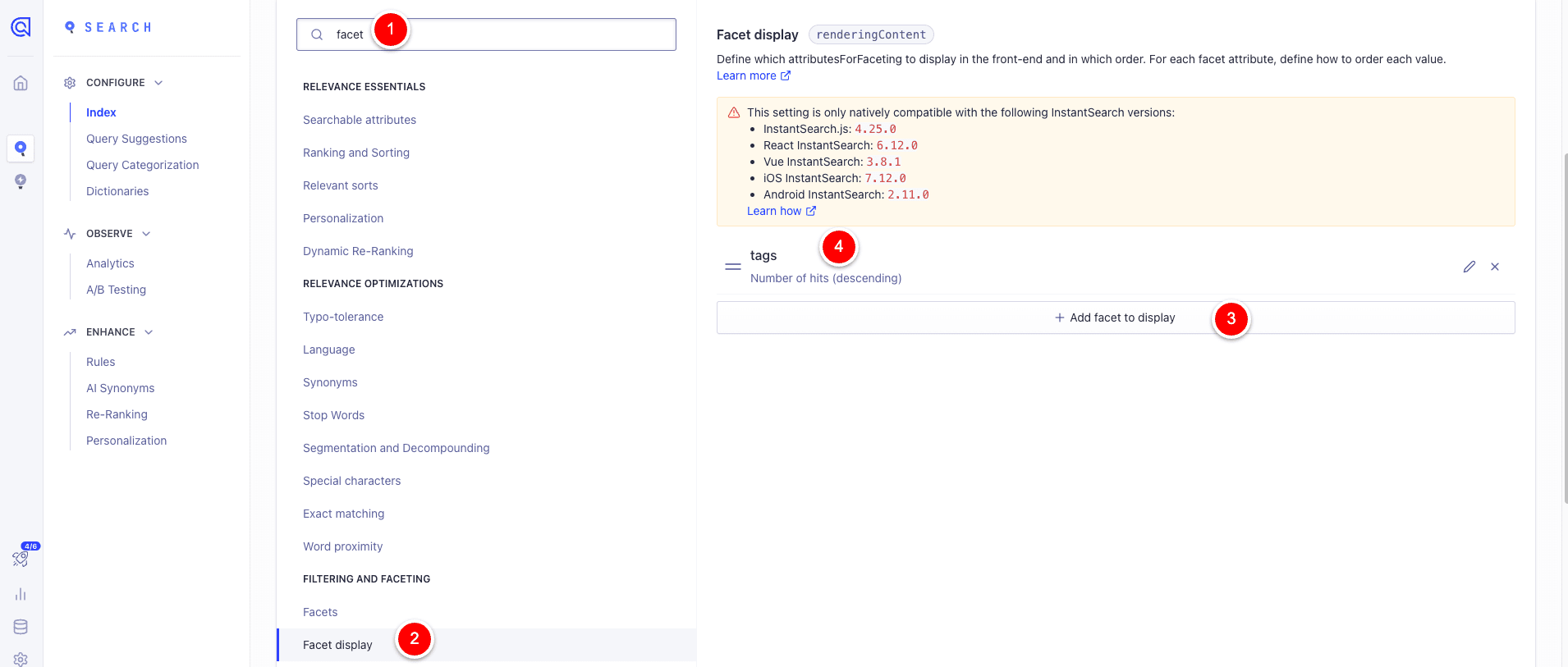Collapse the OBSERVE section

[146, 234]
